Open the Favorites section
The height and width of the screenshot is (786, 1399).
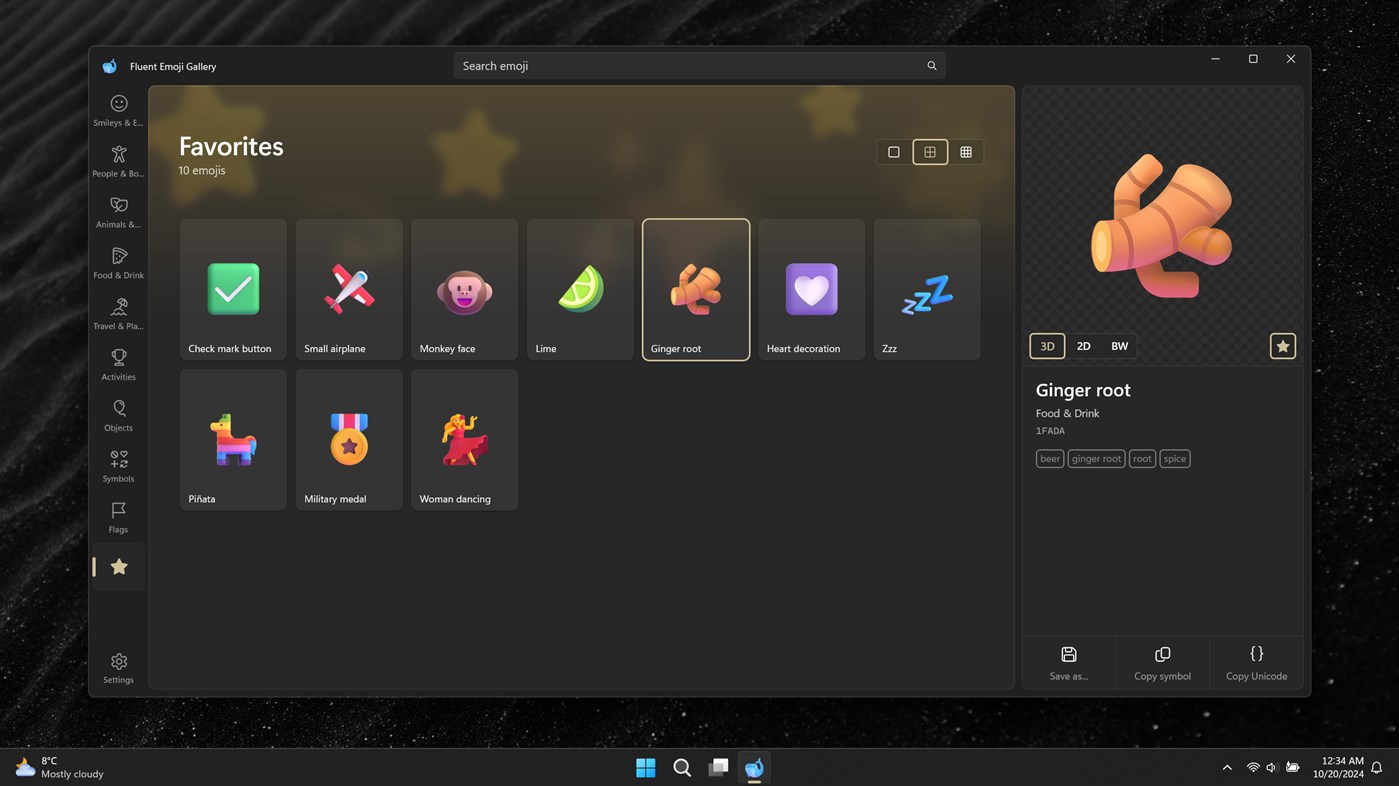click(x=118, y=565)
